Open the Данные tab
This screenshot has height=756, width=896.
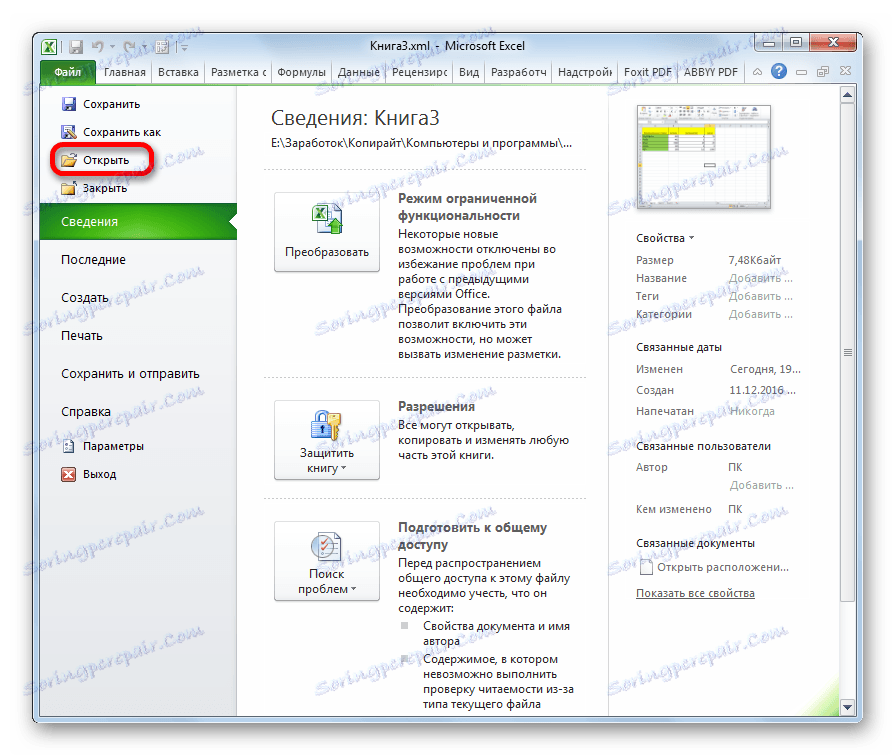[x=358, y=73]
